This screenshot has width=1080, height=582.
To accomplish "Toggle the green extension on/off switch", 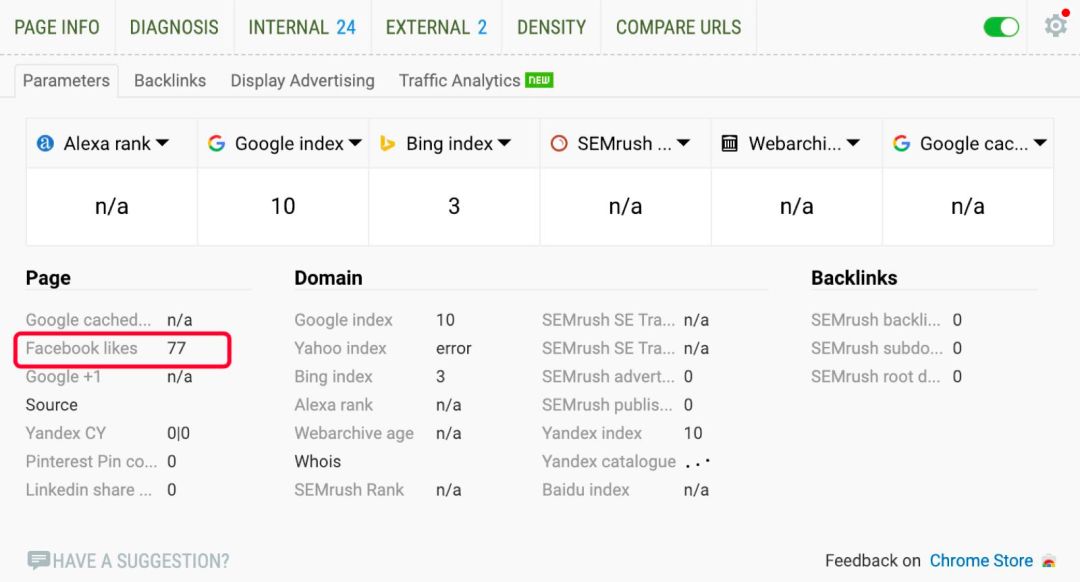I will 1001,27.
